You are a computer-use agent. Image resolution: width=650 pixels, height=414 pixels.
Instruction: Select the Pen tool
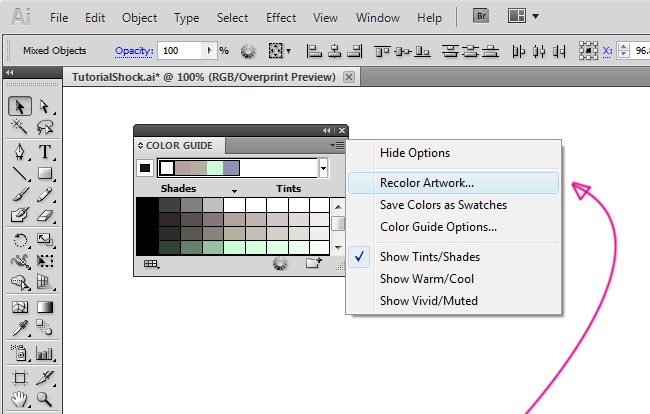(x=20, y=152)
